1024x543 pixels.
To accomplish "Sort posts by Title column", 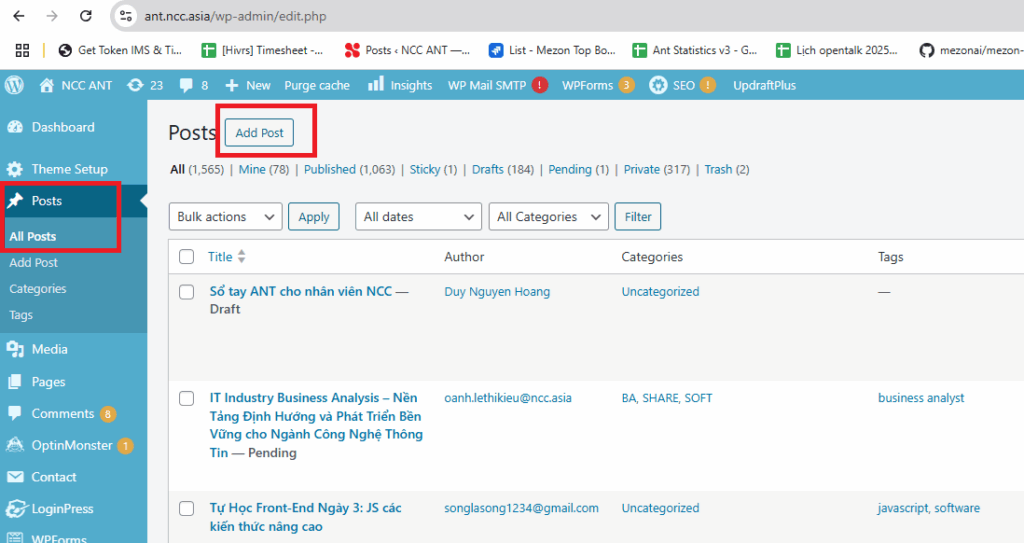I will pos(227,257).
